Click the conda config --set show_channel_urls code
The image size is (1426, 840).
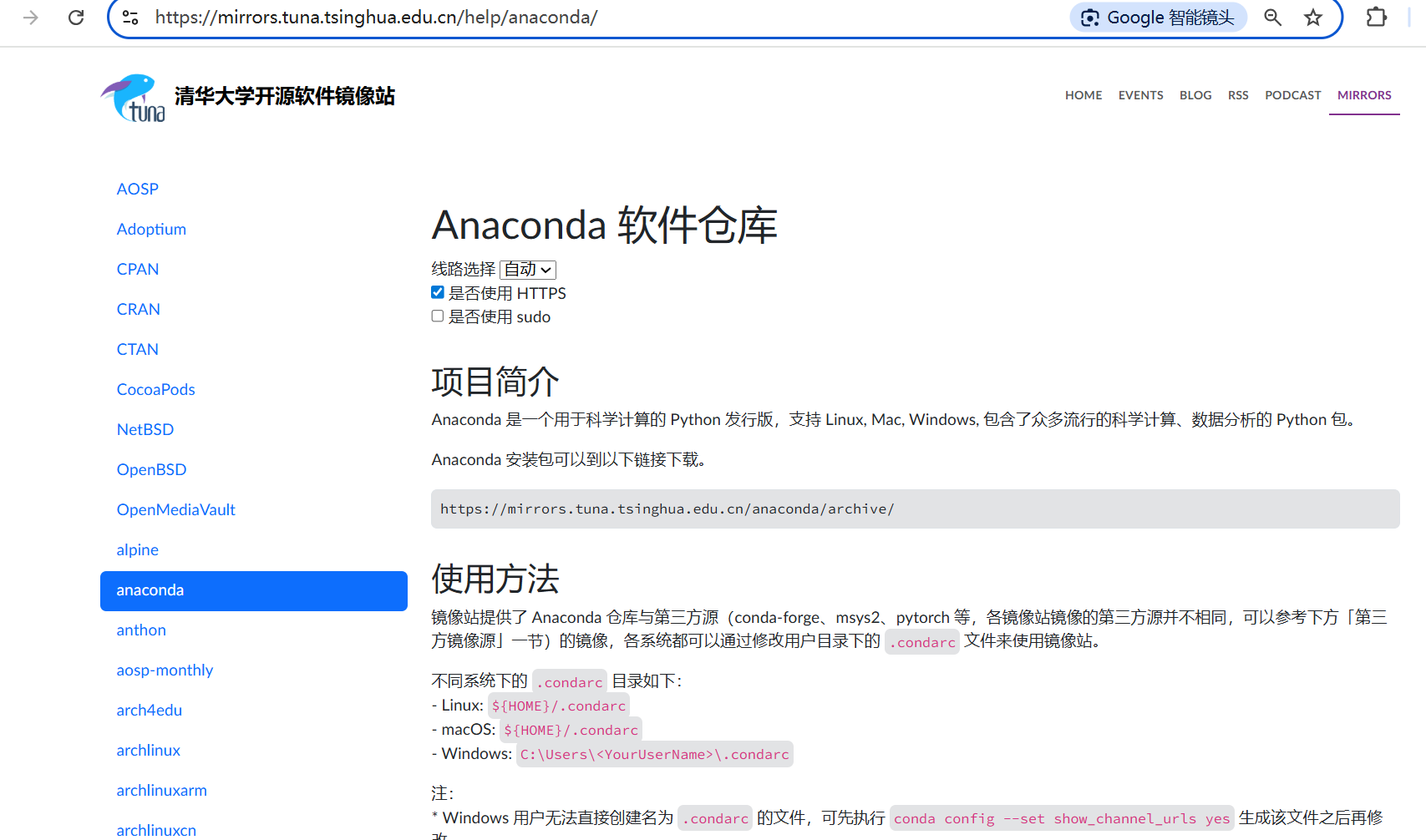tap(1062, 818)
